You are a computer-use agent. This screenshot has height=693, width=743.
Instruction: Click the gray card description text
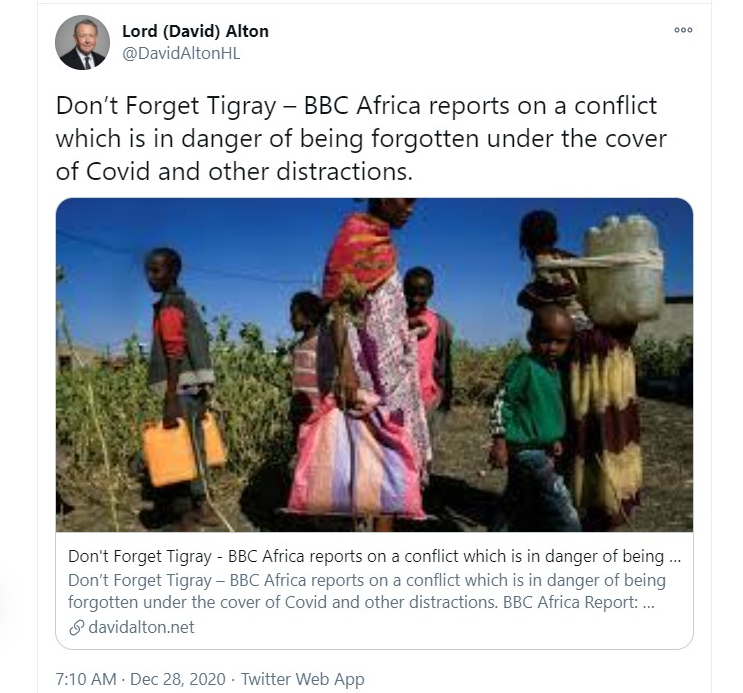click(x=367, y=591)
